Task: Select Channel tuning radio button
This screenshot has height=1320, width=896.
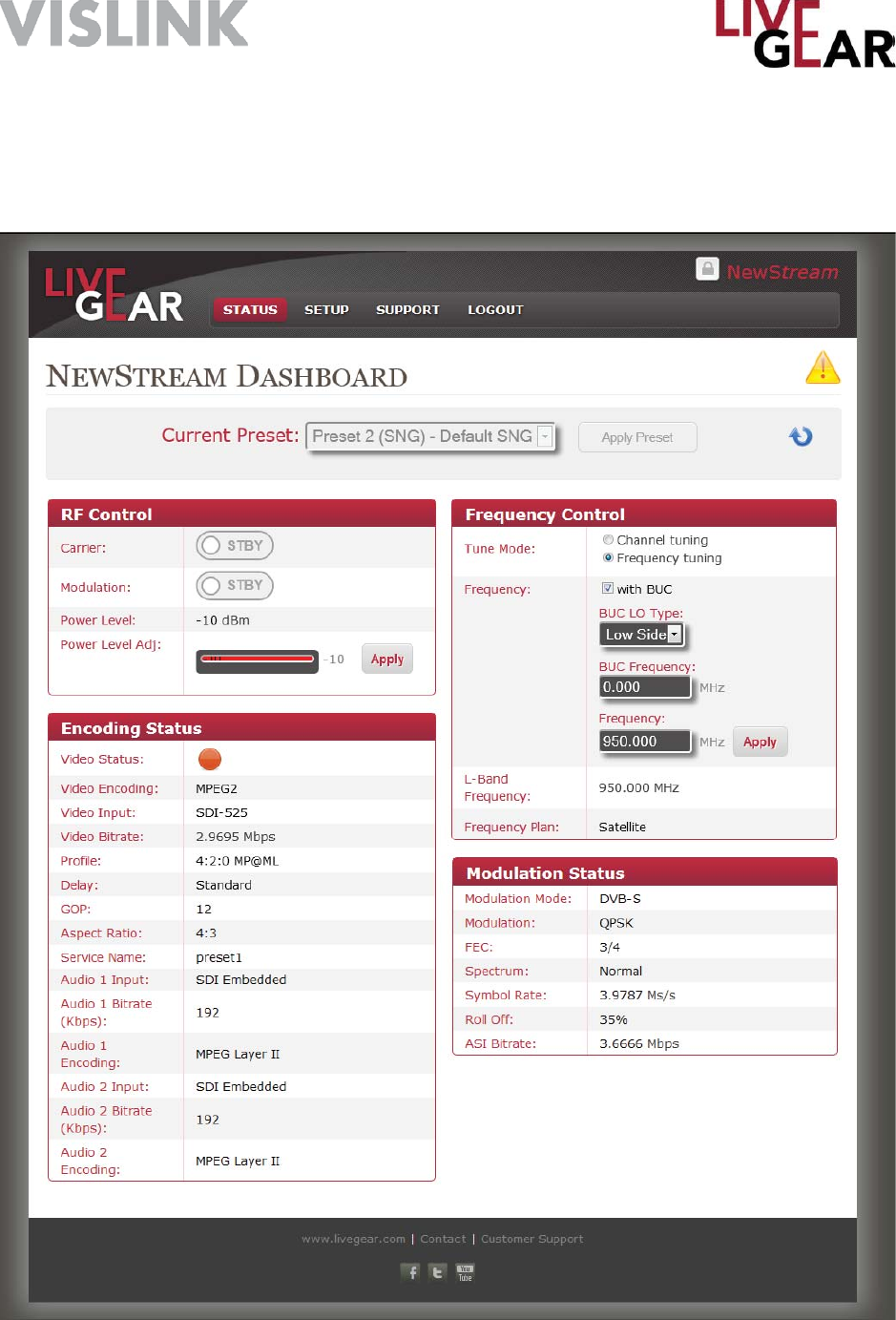Action: [x=608, y=540]
